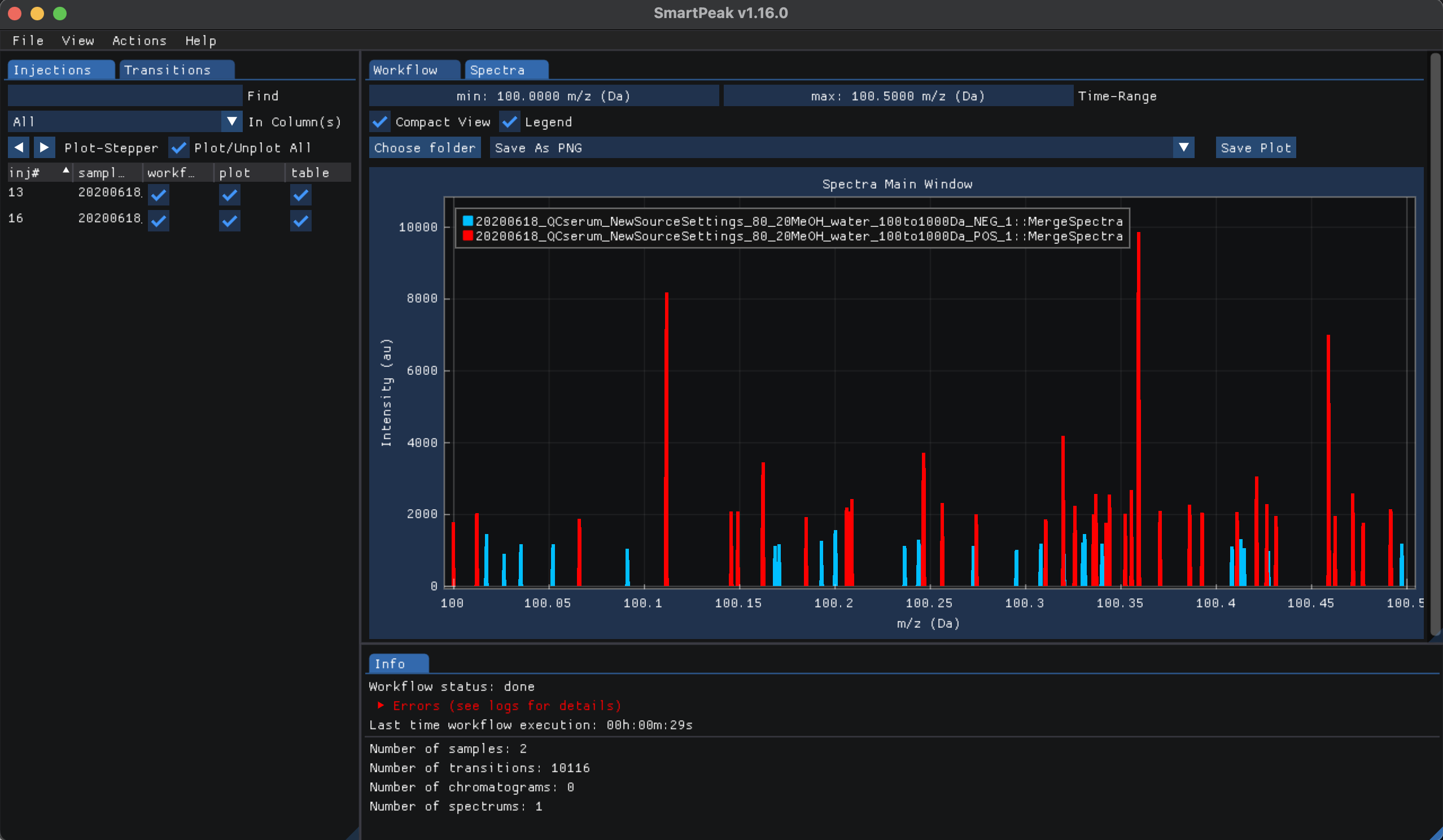The height and width of the screenshot is (840, 1443).
Task: Click the Workflow status: done line
Action: [452, 686]
